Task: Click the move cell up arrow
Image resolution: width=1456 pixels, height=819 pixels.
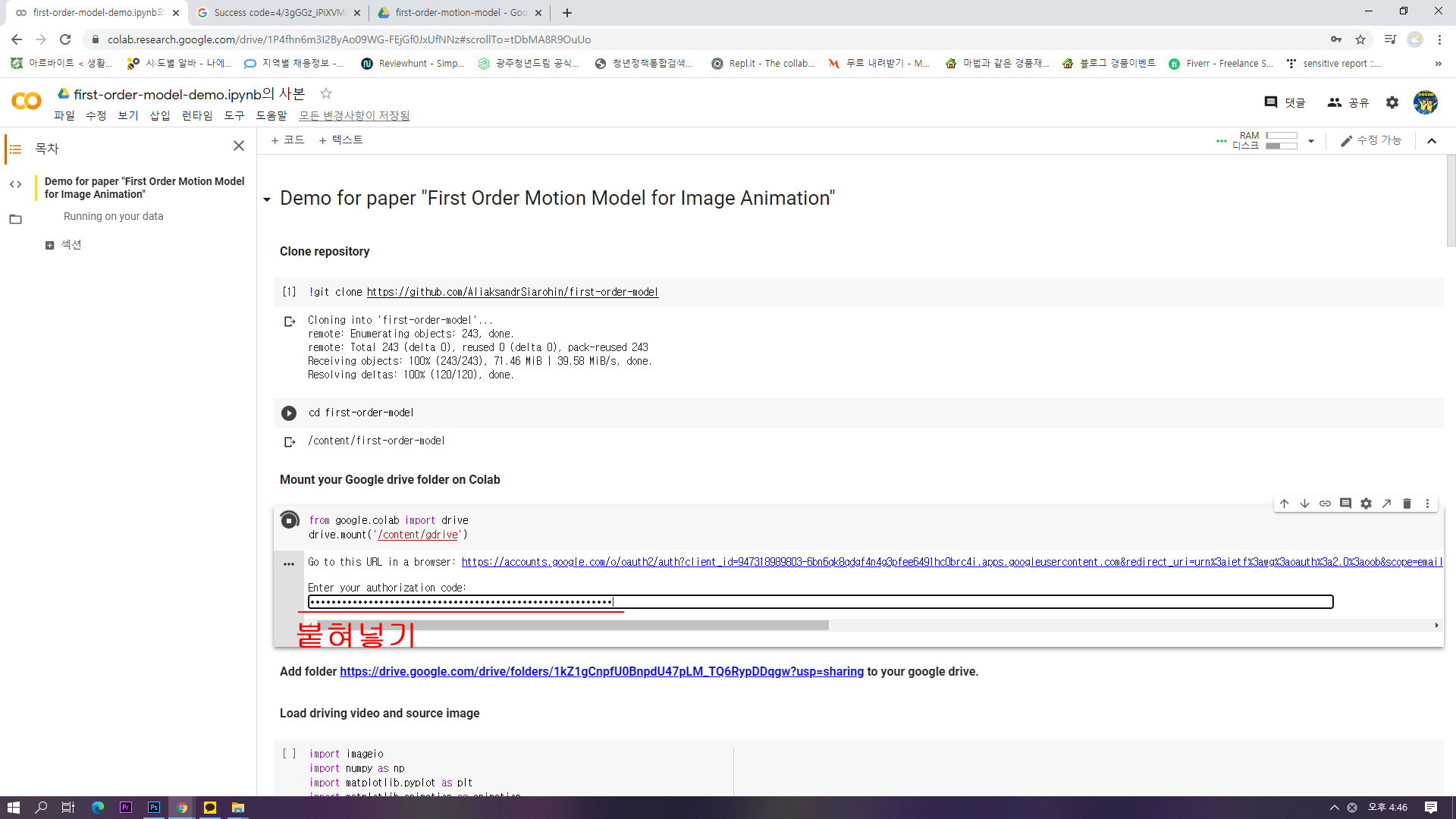Action: [x=1284, y=504]
